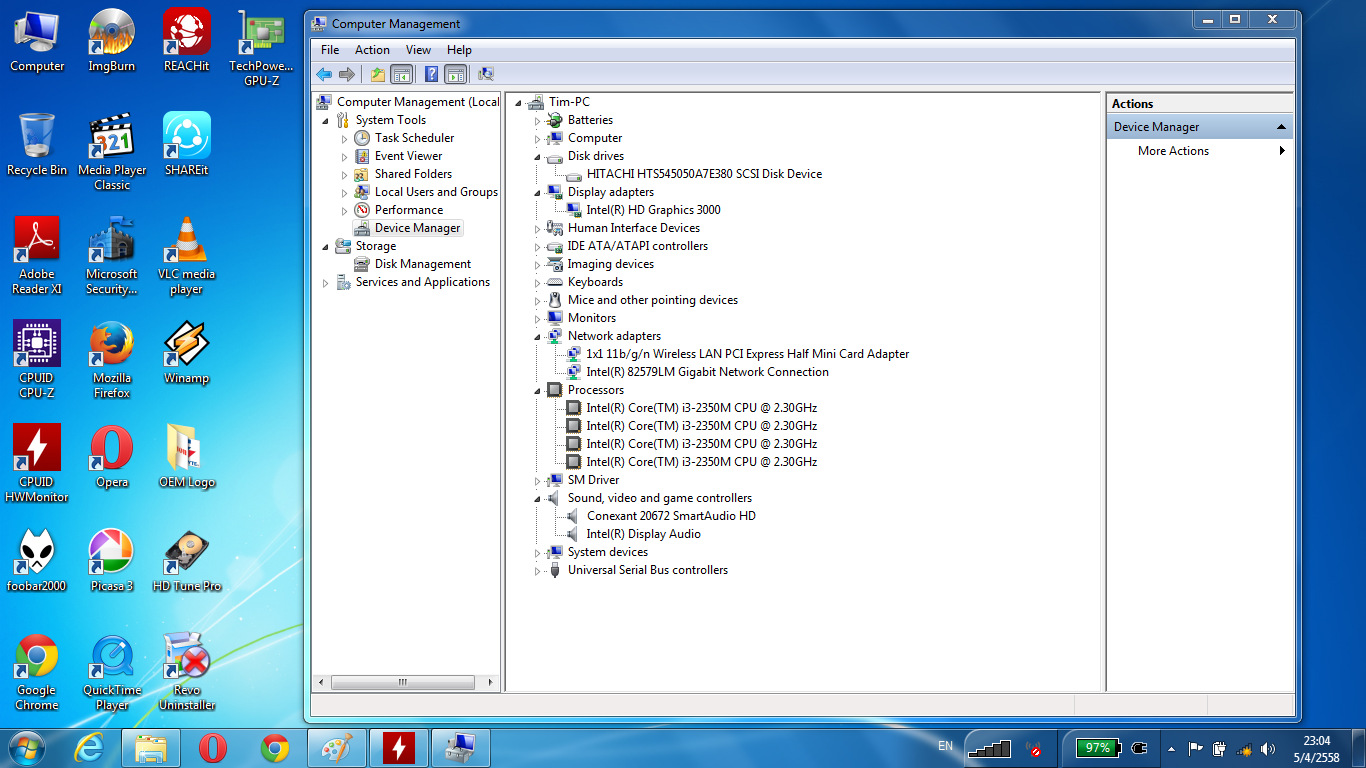1366x768 pixels.
Task: Select the Wireless LAN PCI Express adapter
Action: tap(747, 354)
